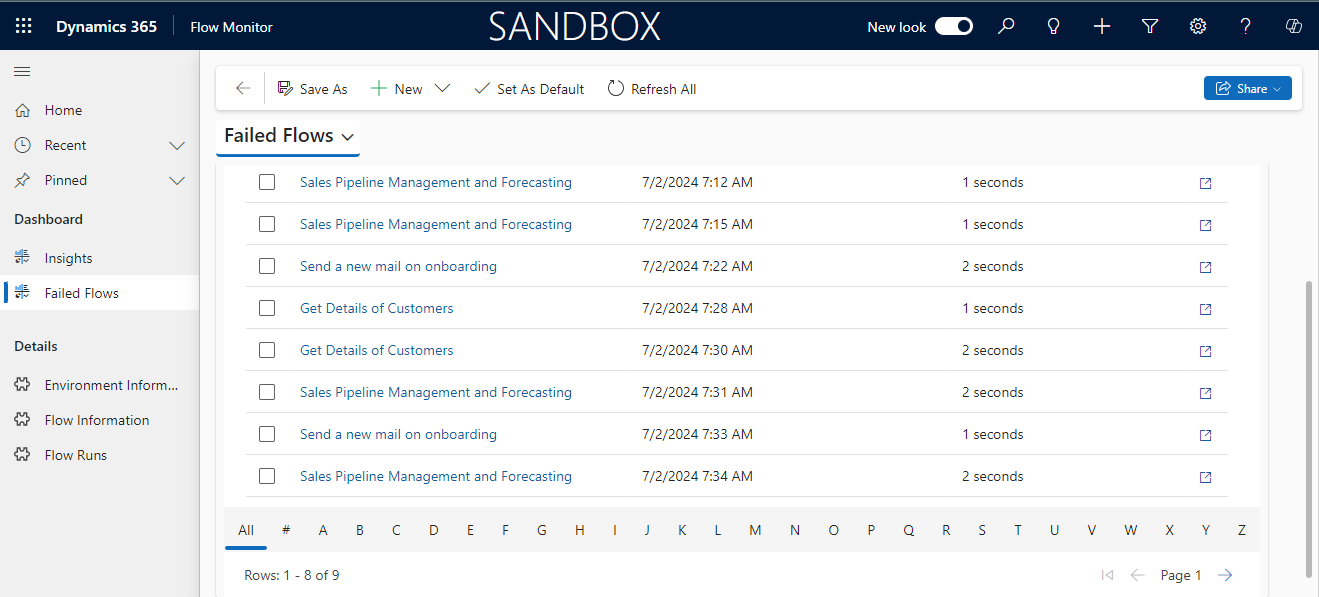Tick the 7:33 AM Send mail row checkbox
The height and width of the screenshot is (597, 1319).
(267, 435)
